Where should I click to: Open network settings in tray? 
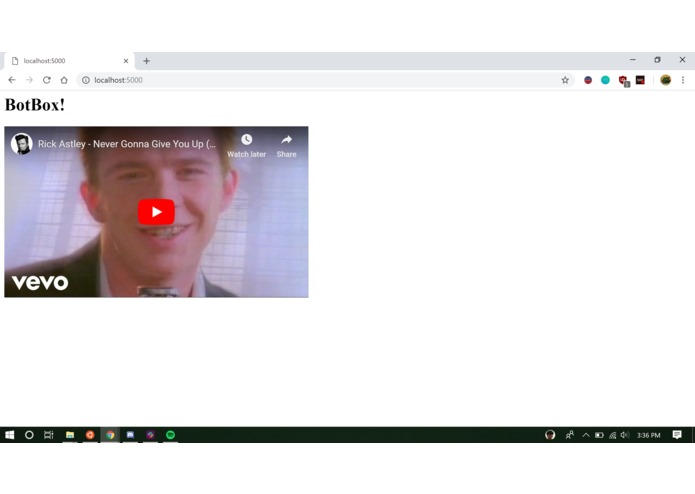(x=612, y=435)
